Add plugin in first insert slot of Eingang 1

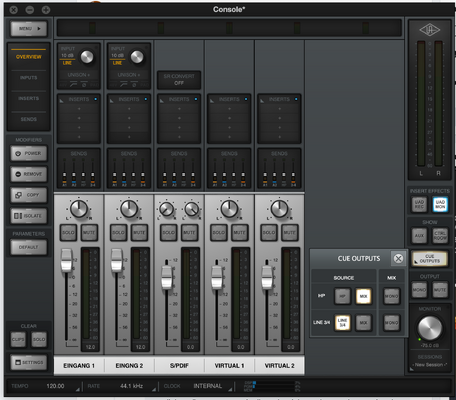tap(79, 109)
